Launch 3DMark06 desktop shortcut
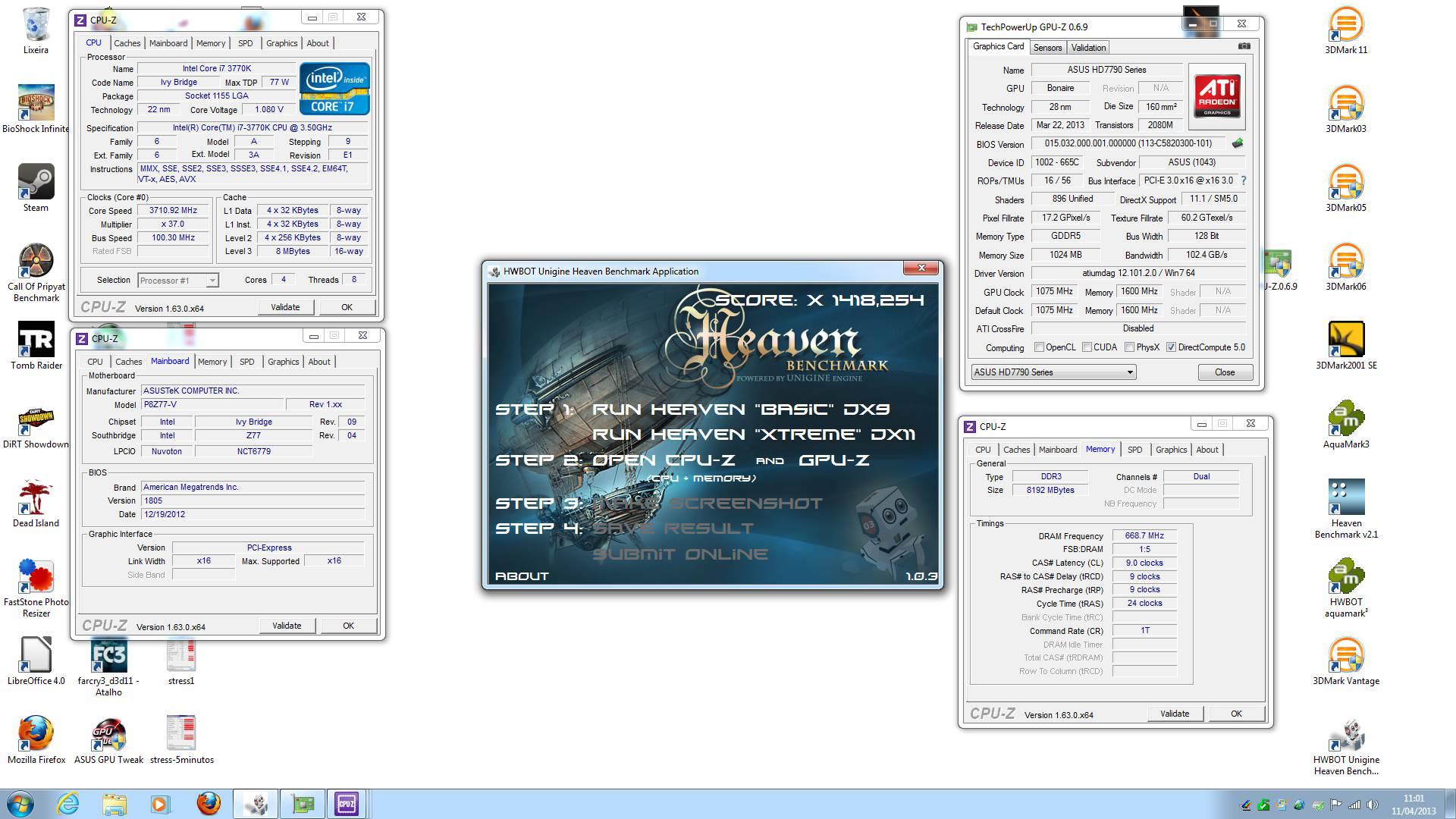This screenshot has width=1456, height=819. pyautogui.click(x=1346, y=267)
